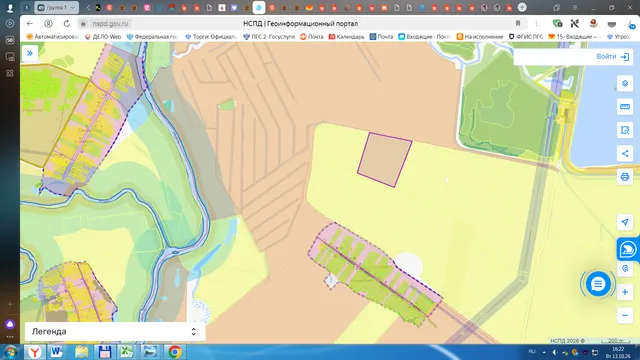Zoom out the map with minus
This screenshot has height=360, width=640.
(x=624, y=316)
